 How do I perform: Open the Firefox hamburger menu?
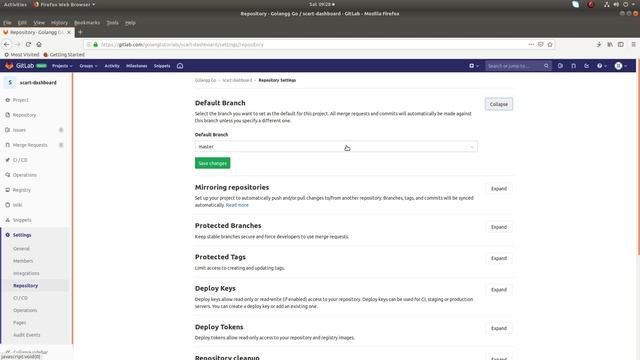[x=633, y=44]
